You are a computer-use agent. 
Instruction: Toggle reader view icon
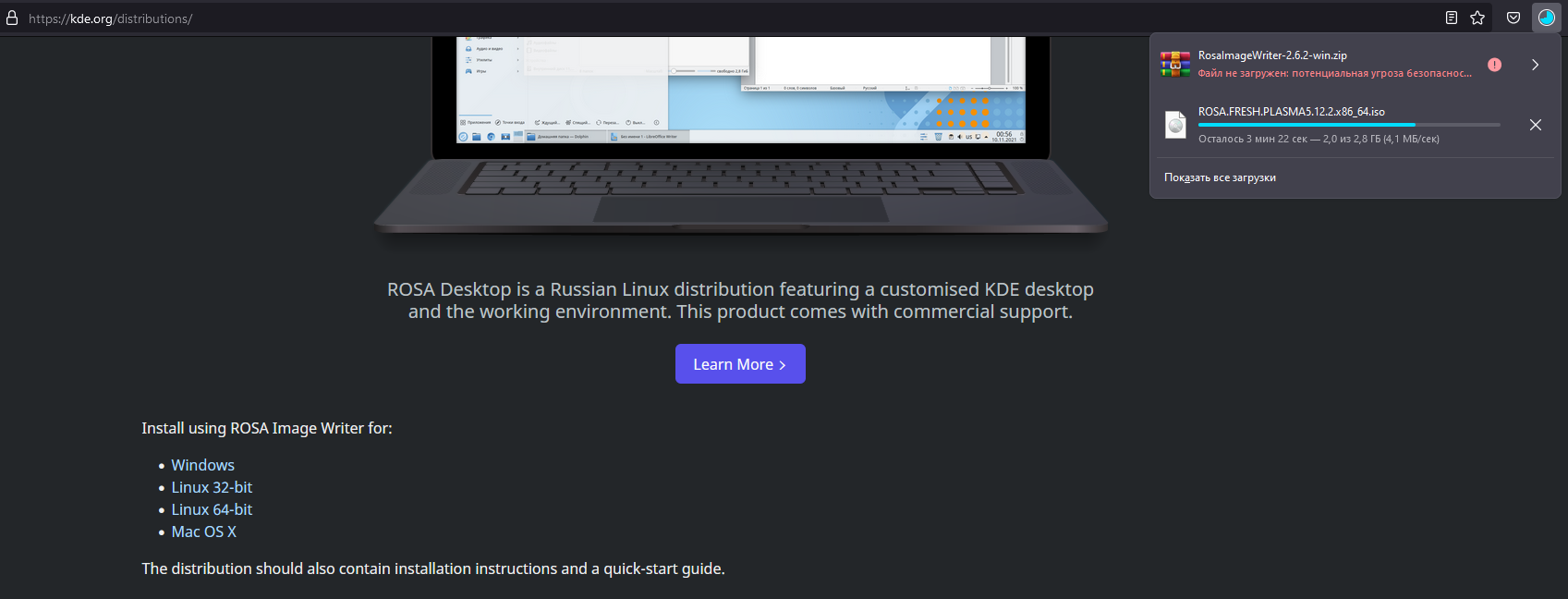coord(1452,18)
